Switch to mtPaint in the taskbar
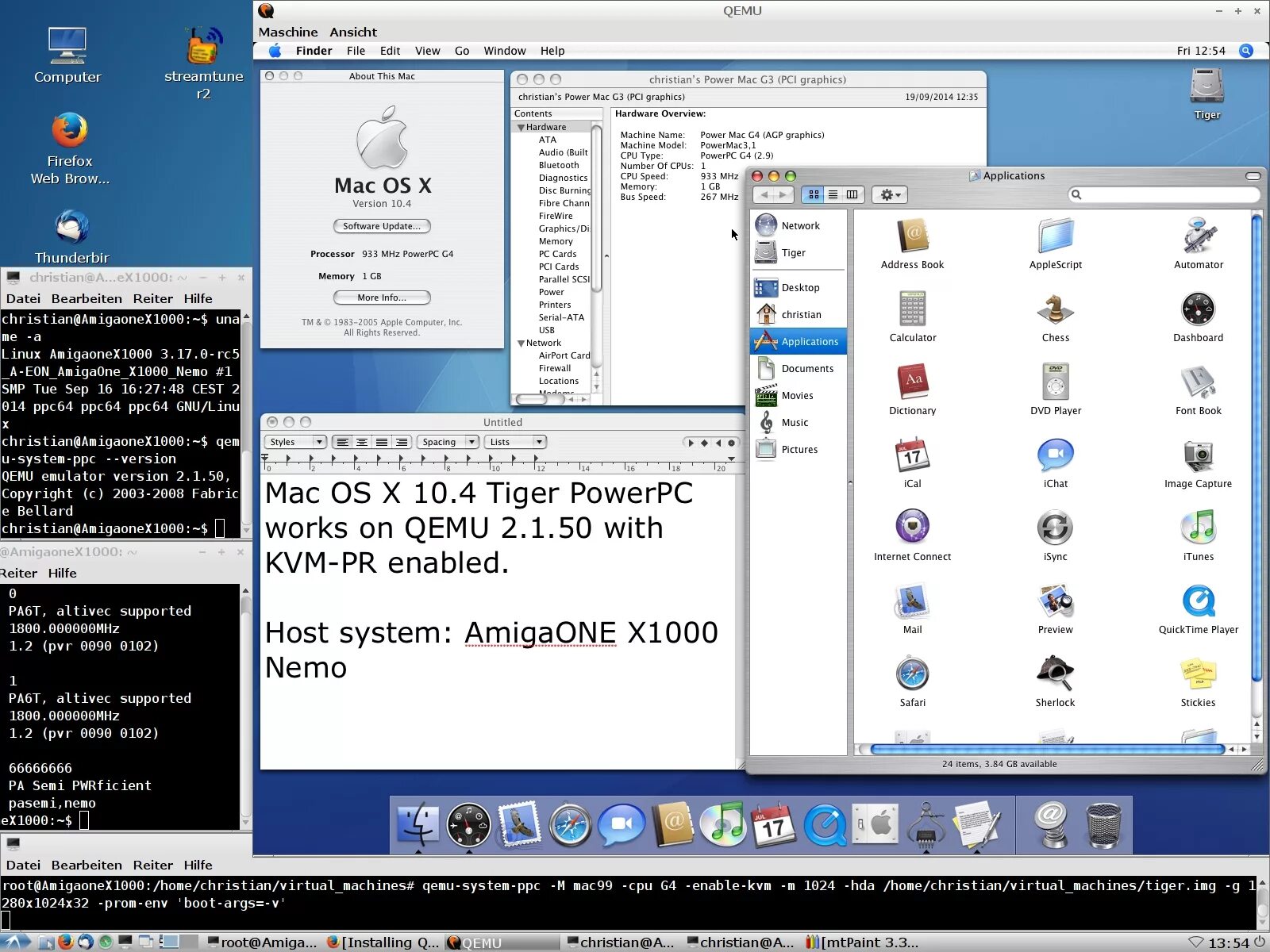The height and width of the screenshot is (952, 1270). [862, 942]
